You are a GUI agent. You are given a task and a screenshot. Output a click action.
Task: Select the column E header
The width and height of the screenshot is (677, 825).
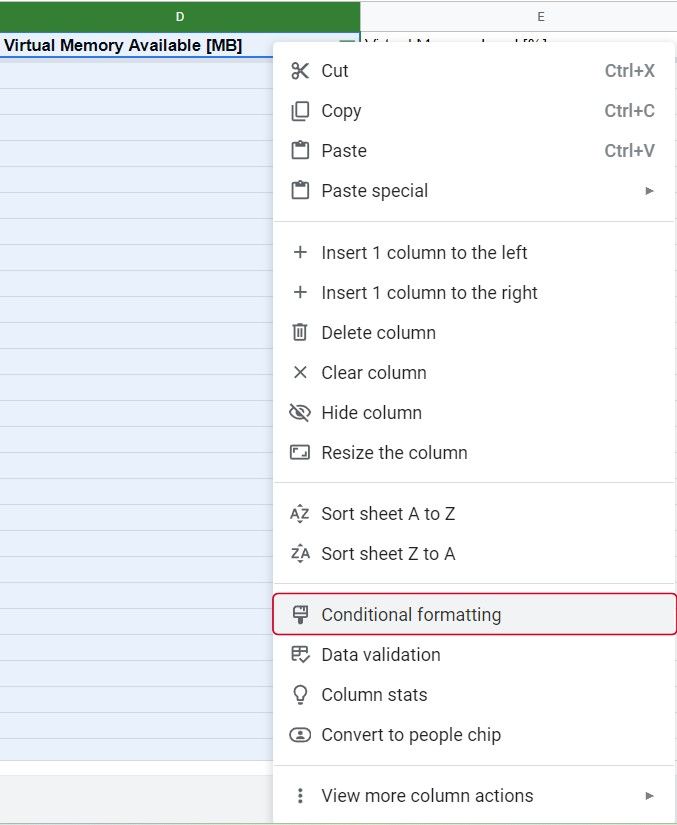540,16
